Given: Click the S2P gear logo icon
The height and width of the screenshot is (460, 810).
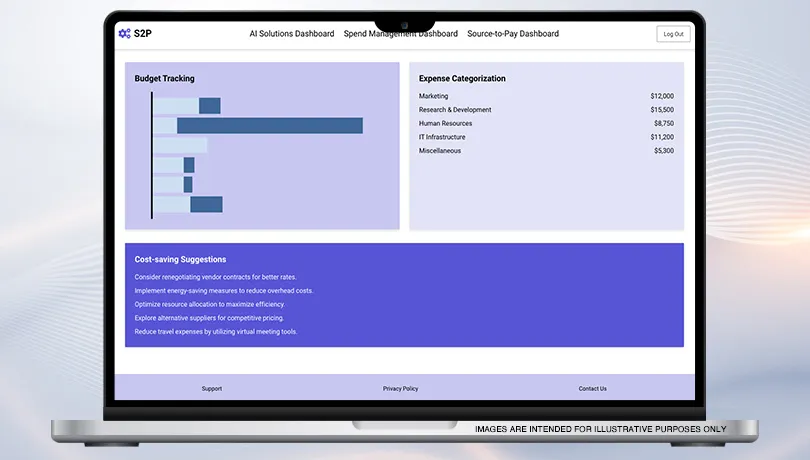Looking at the screenshot, I should [x=124, y=33].
